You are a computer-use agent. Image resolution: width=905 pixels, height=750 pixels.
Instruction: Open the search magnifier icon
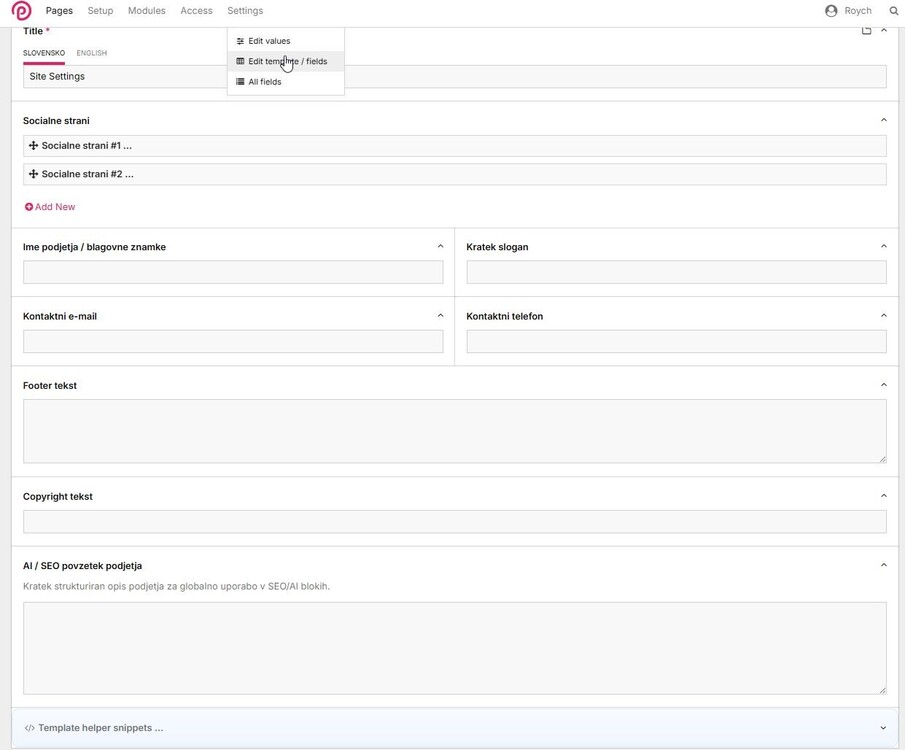pyautogui.click(x=894, y=11)
